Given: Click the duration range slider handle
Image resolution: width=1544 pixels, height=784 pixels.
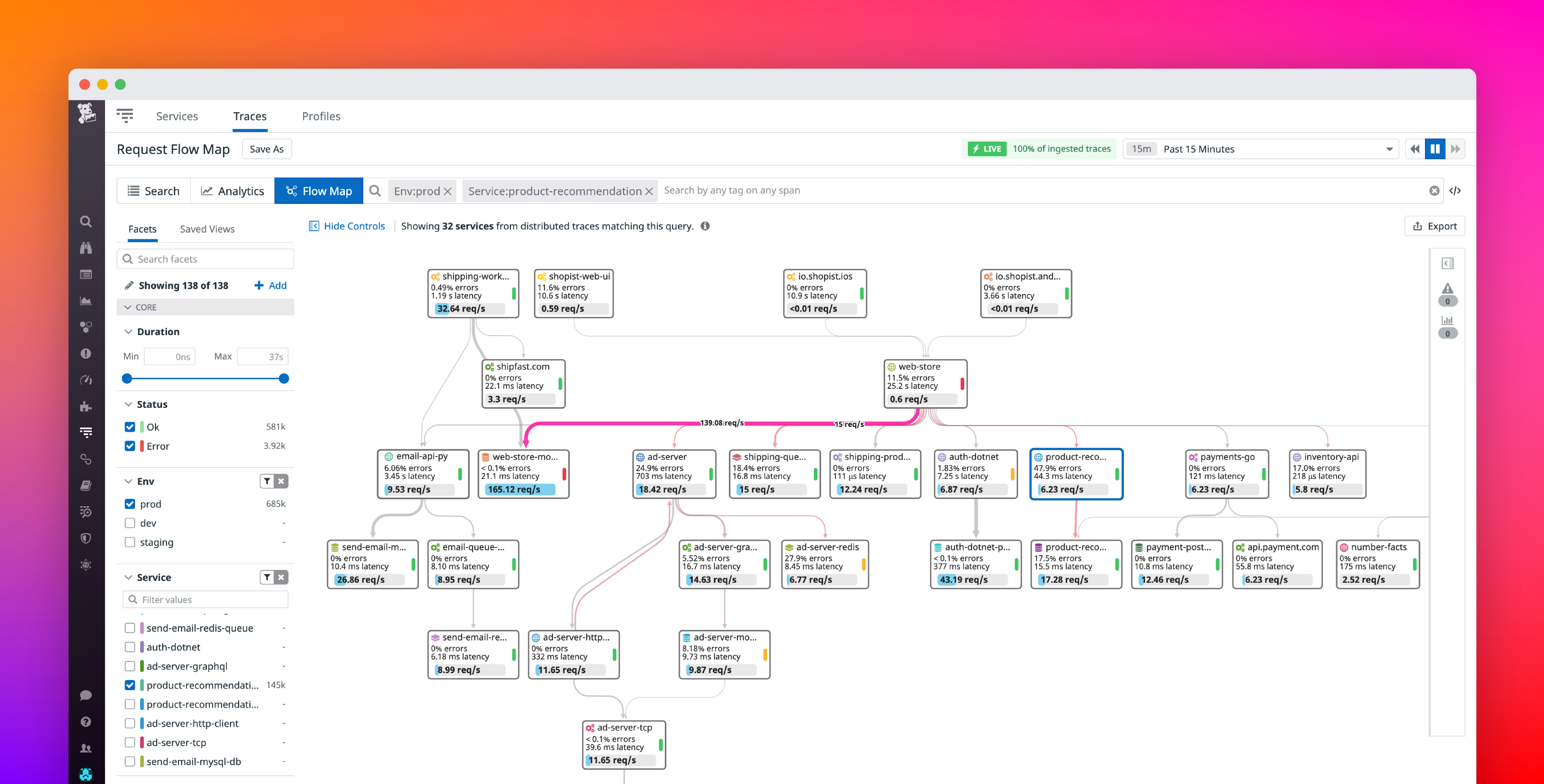Looking at the screenshot, I should click(x=126, y=378).
